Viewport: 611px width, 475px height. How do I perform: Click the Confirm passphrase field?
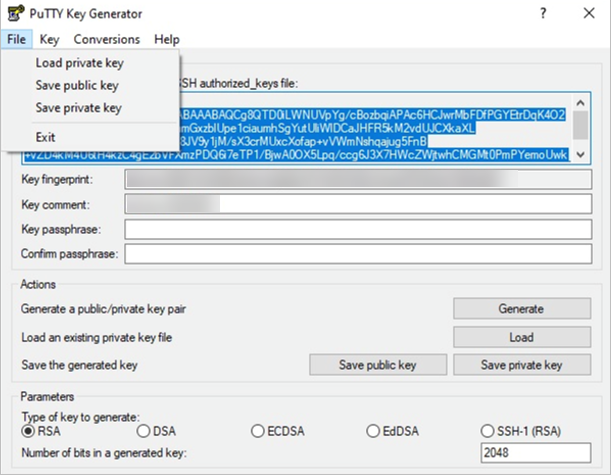point(358,254)
